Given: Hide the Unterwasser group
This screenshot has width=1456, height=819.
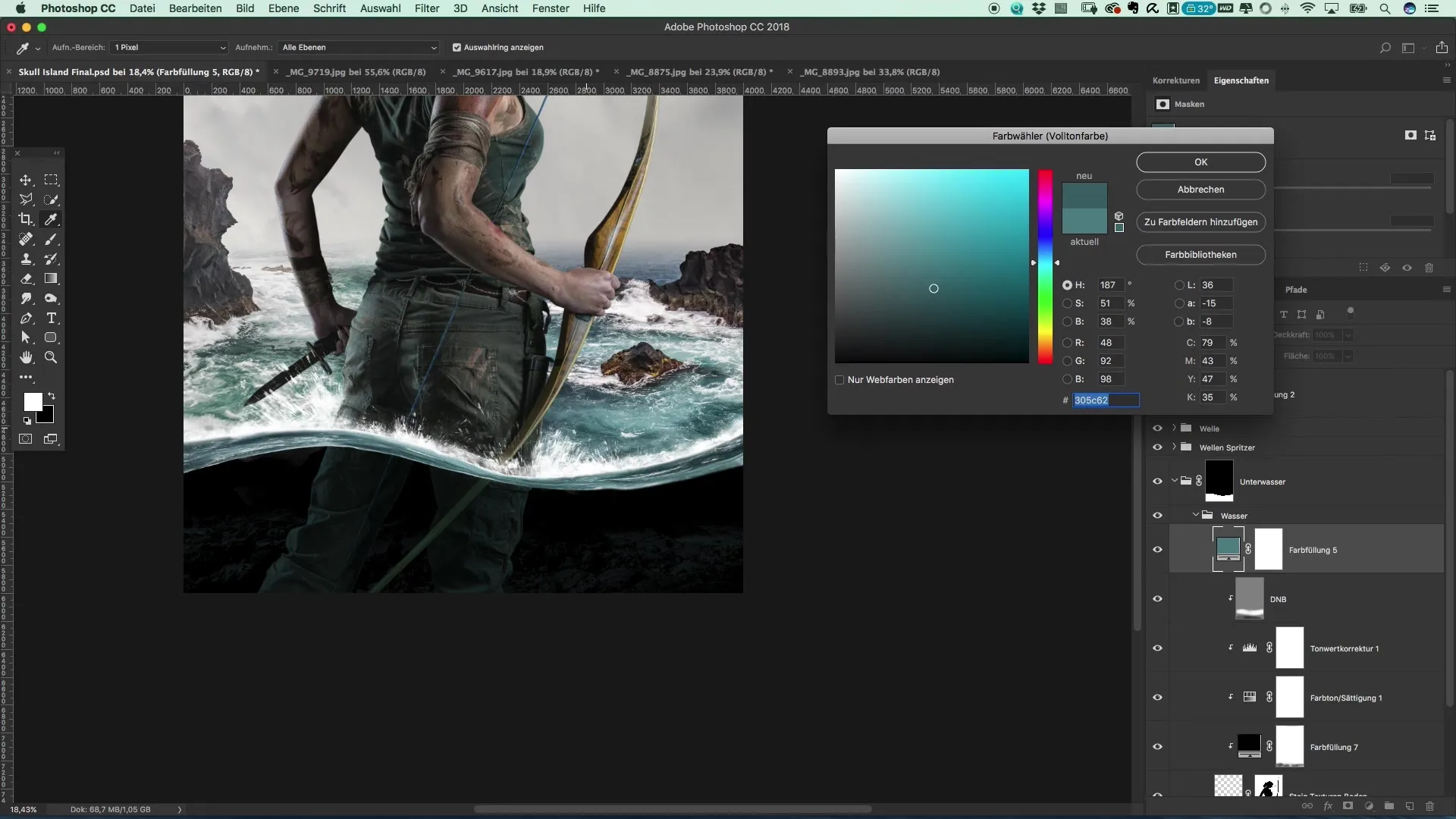Looking at the screenshot, I should (1157, 482).
